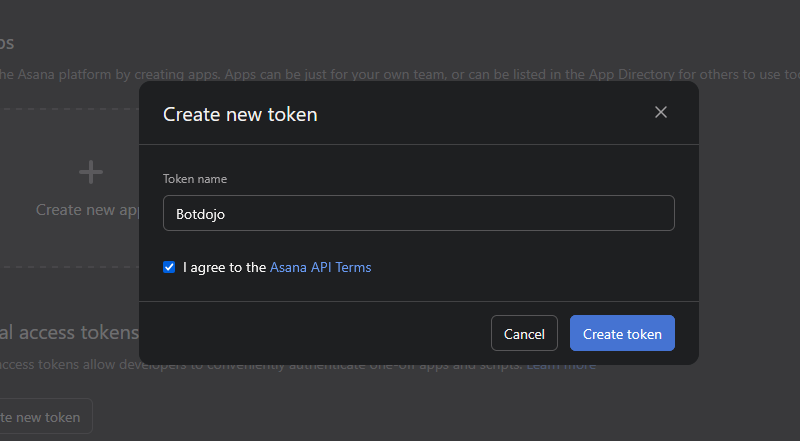Uncheck the I agree to terms checkbox
Screen dimensions: 800x441
[169, 267]
